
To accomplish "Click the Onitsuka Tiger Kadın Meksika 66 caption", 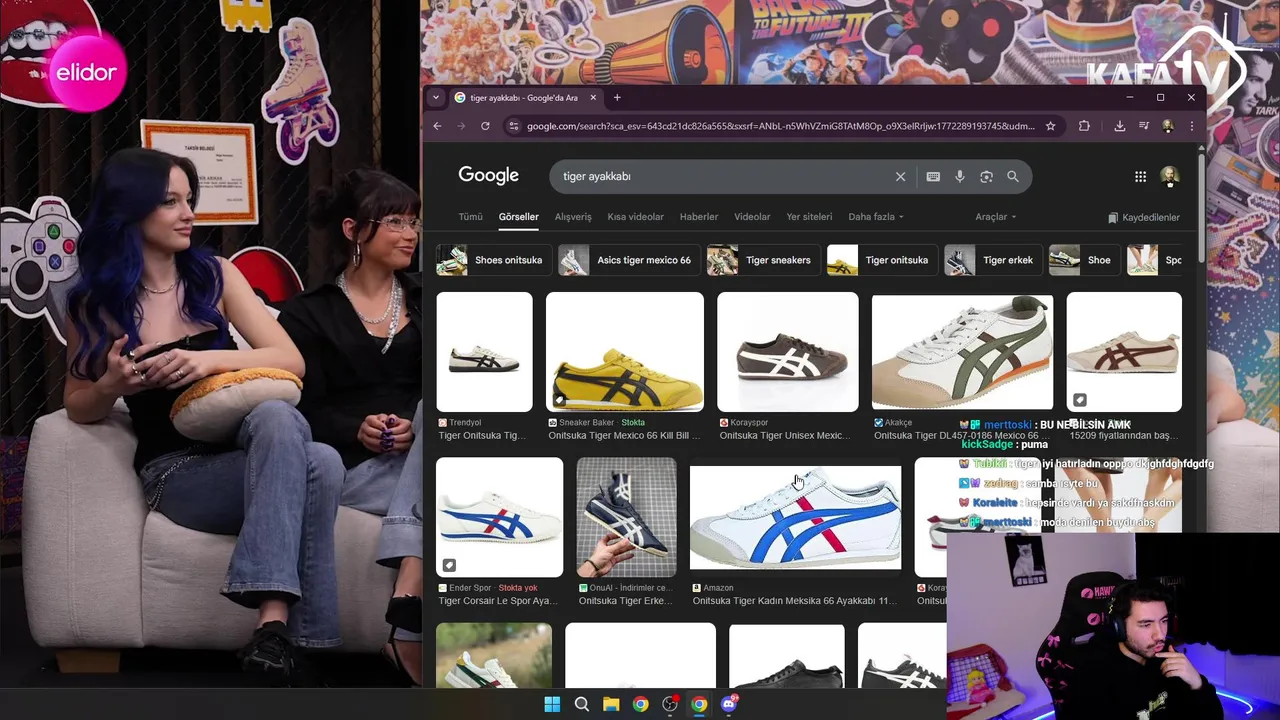I will (x=794, y=601).
